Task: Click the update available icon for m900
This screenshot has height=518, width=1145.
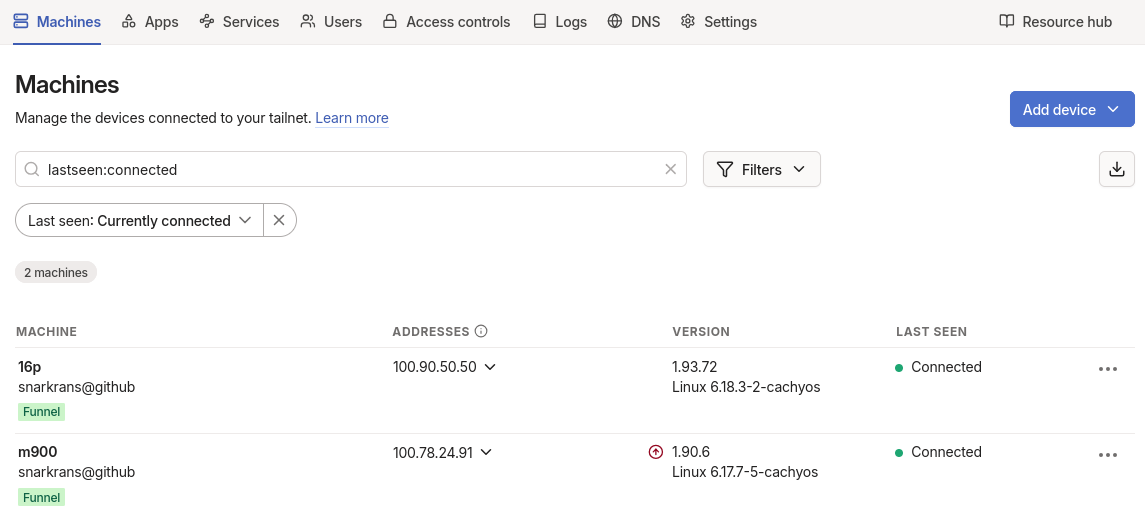Action: click(x=656, y=452)
